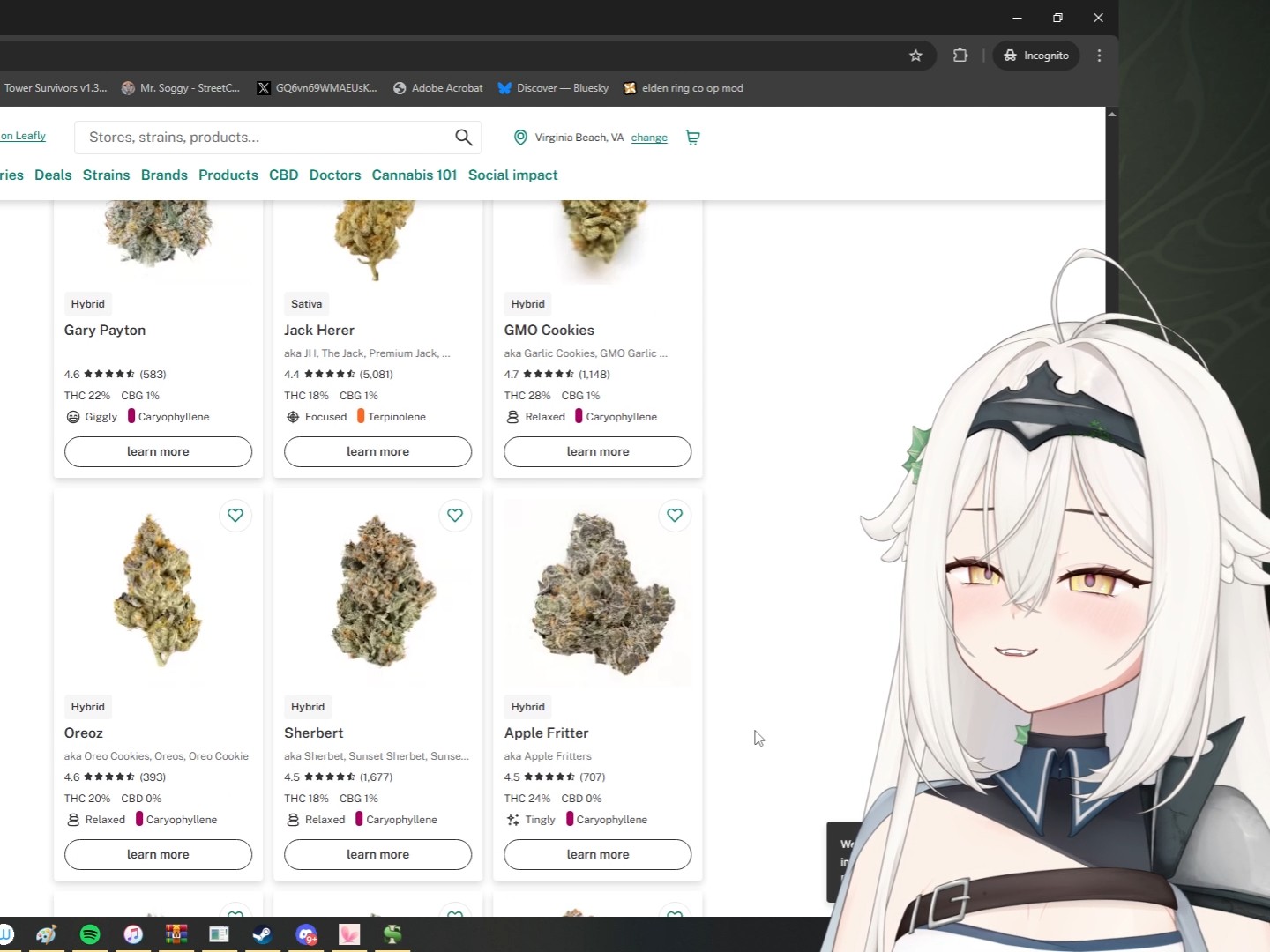Click Gary Payton's Caryophyllene terpene swatch
Image resolution: width=1270 pixels, height=952 pixels.
coord(131,416)
